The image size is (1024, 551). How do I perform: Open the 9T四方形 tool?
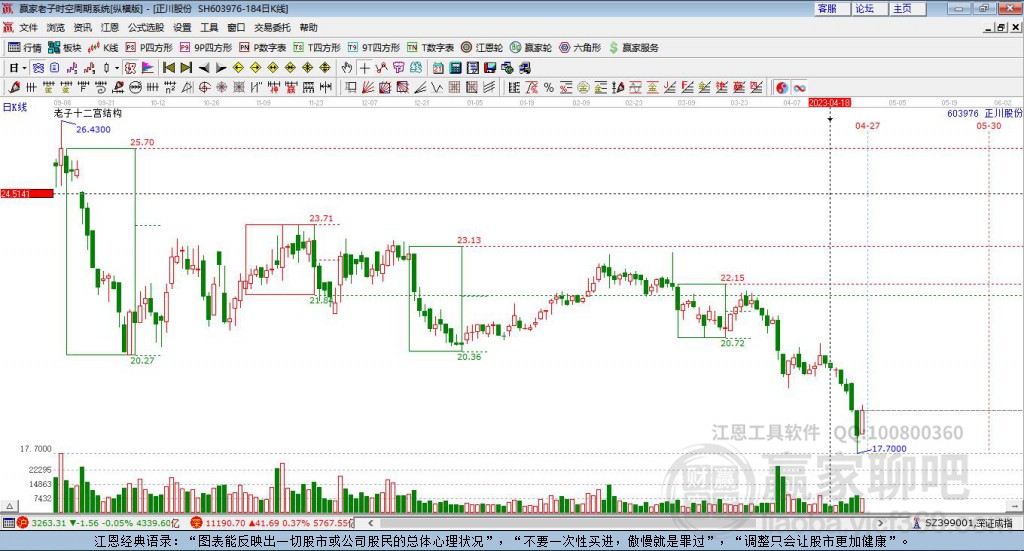point(374,48)
